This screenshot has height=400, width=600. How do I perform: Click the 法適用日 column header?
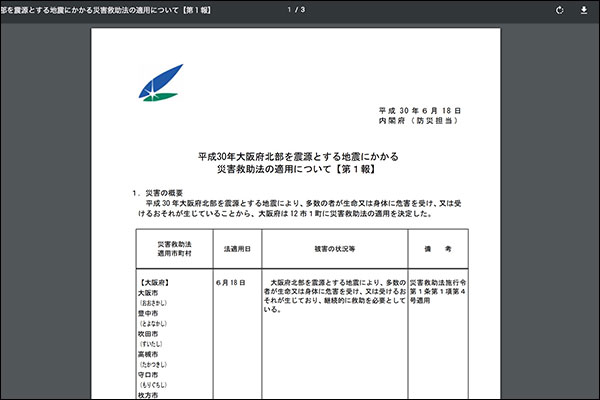coord(236,245)
